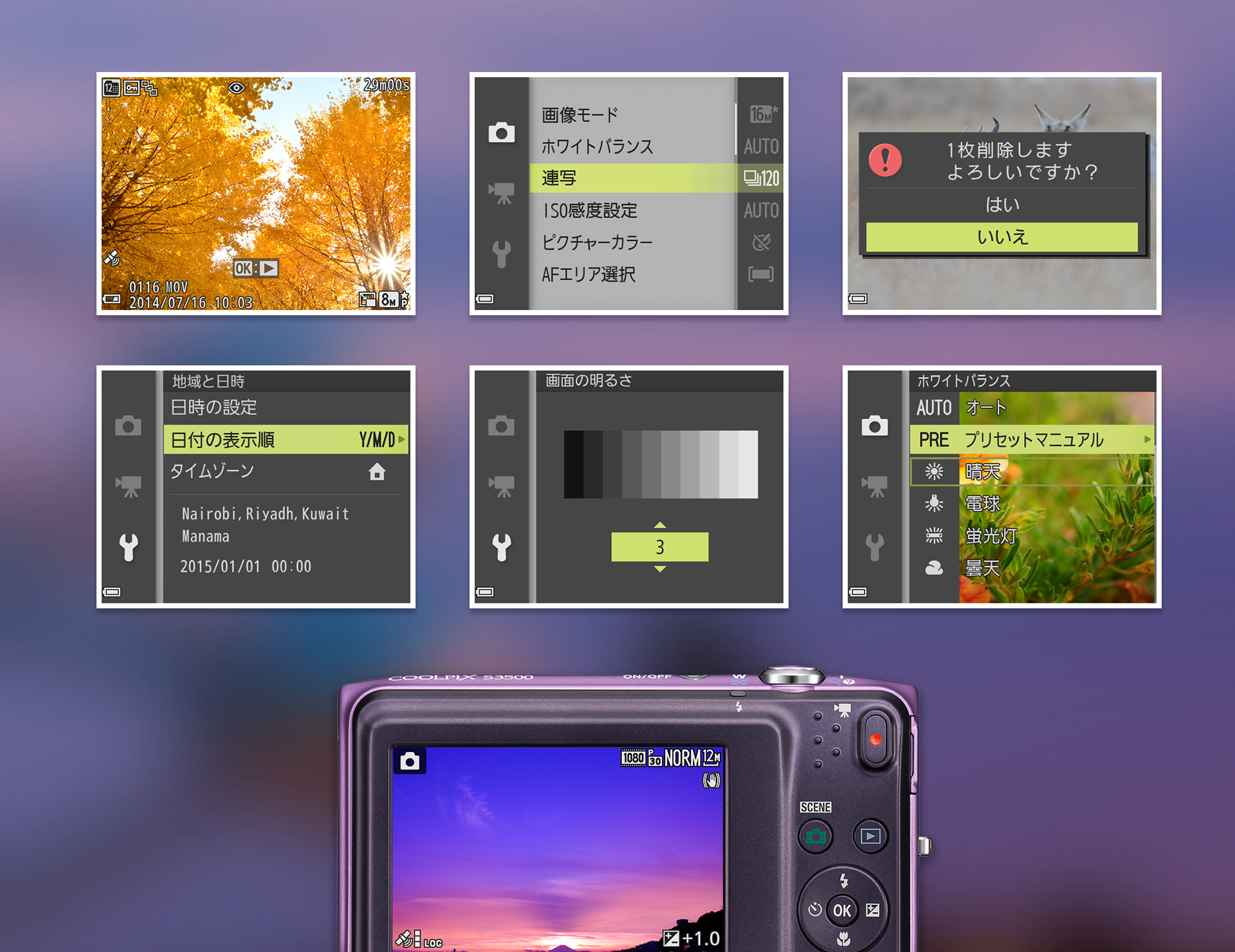Click exposure compensation icon on multi selector
The width and height of the screenshot is (1235, 952).
click(x=873, y=910)
